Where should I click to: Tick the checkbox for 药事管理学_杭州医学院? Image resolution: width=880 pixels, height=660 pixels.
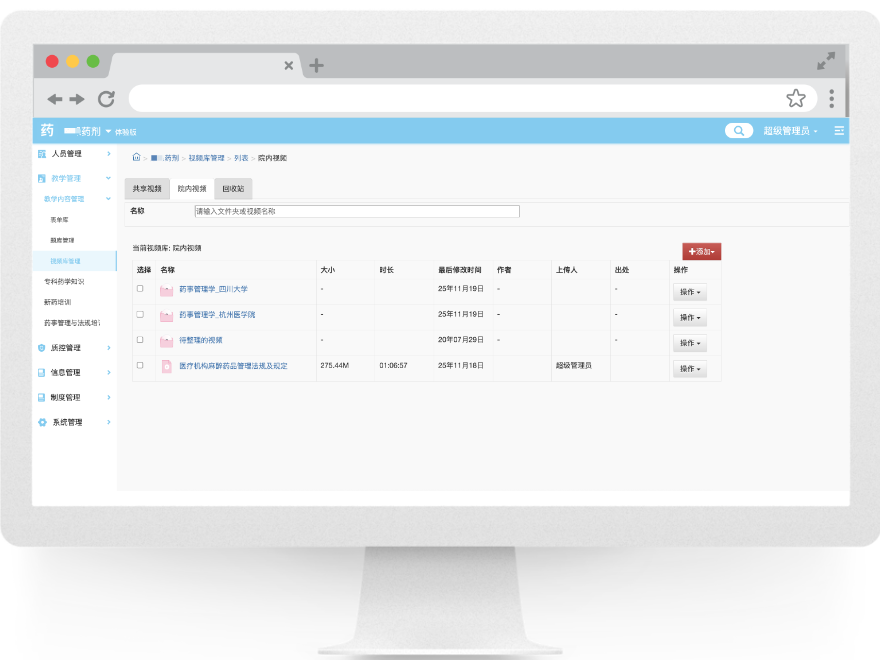140,315
